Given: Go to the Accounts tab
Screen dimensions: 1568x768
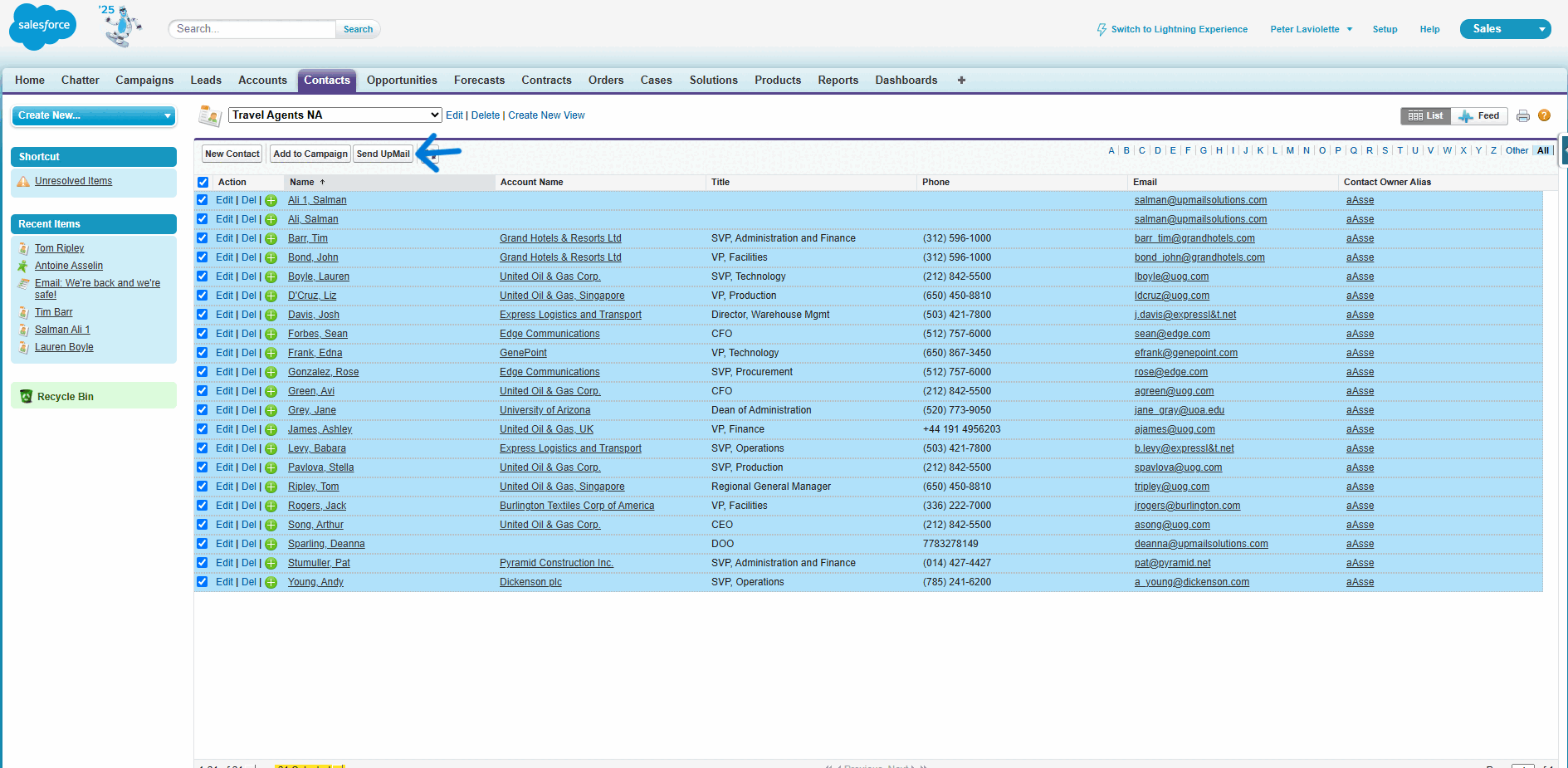Looking at the screenshot, I should [262, 81].
